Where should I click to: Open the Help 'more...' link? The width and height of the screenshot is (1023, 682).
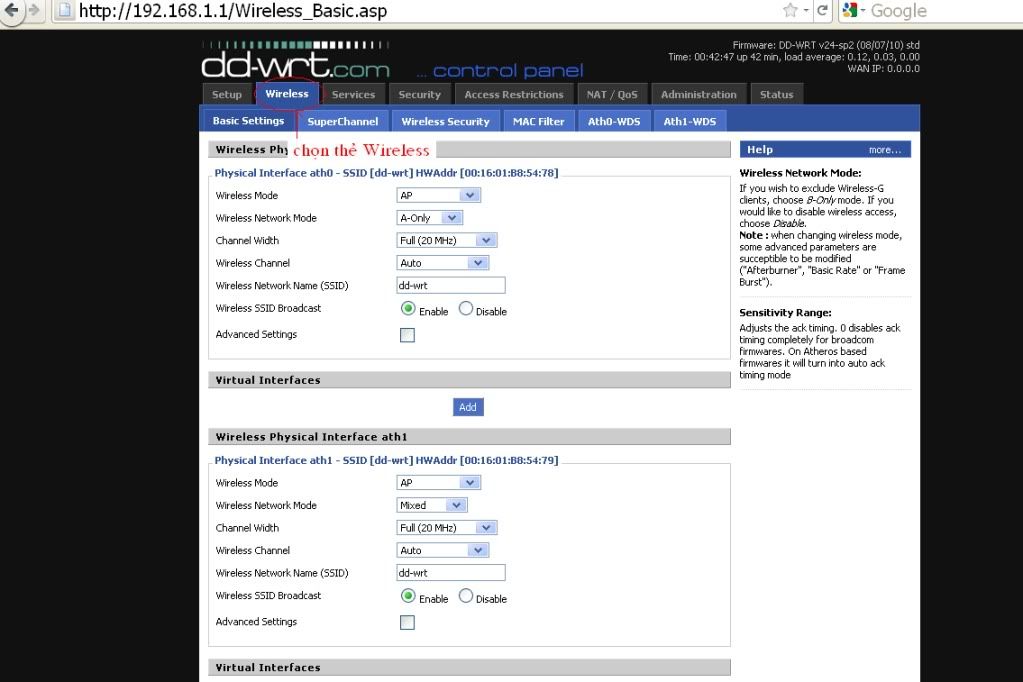pyautogui.click(x=885, y=150)
